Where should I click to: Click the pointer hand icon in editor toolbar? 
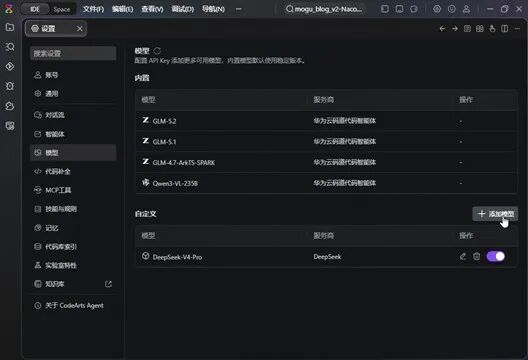[492, 29]
